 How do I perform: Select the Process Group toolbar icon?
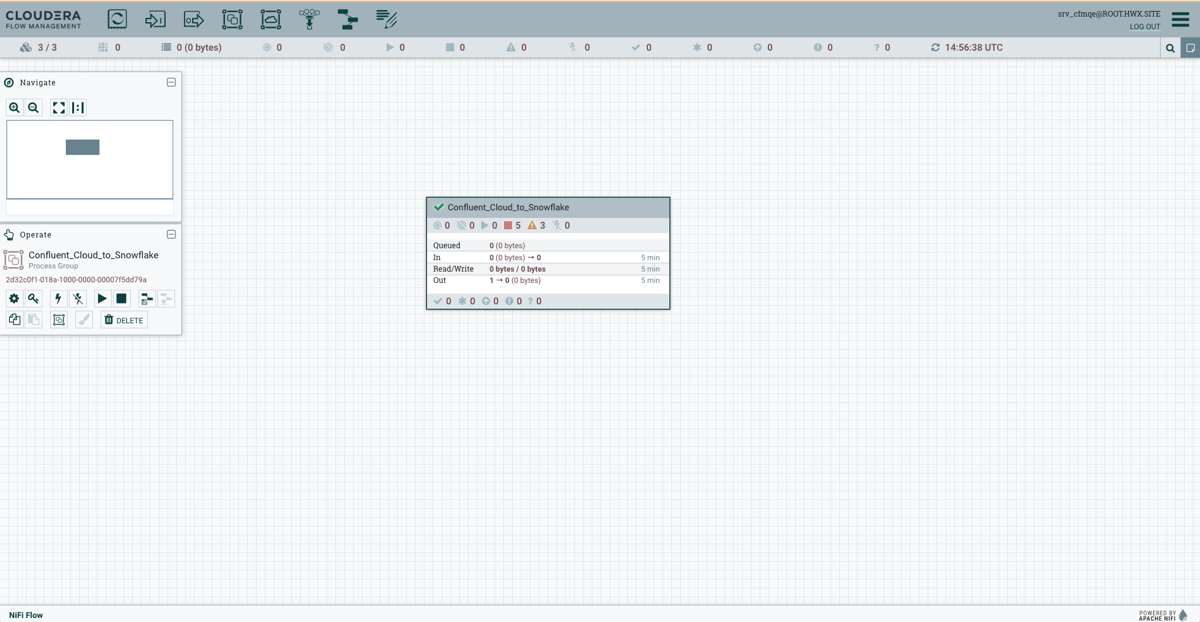(x=232, y=19)
